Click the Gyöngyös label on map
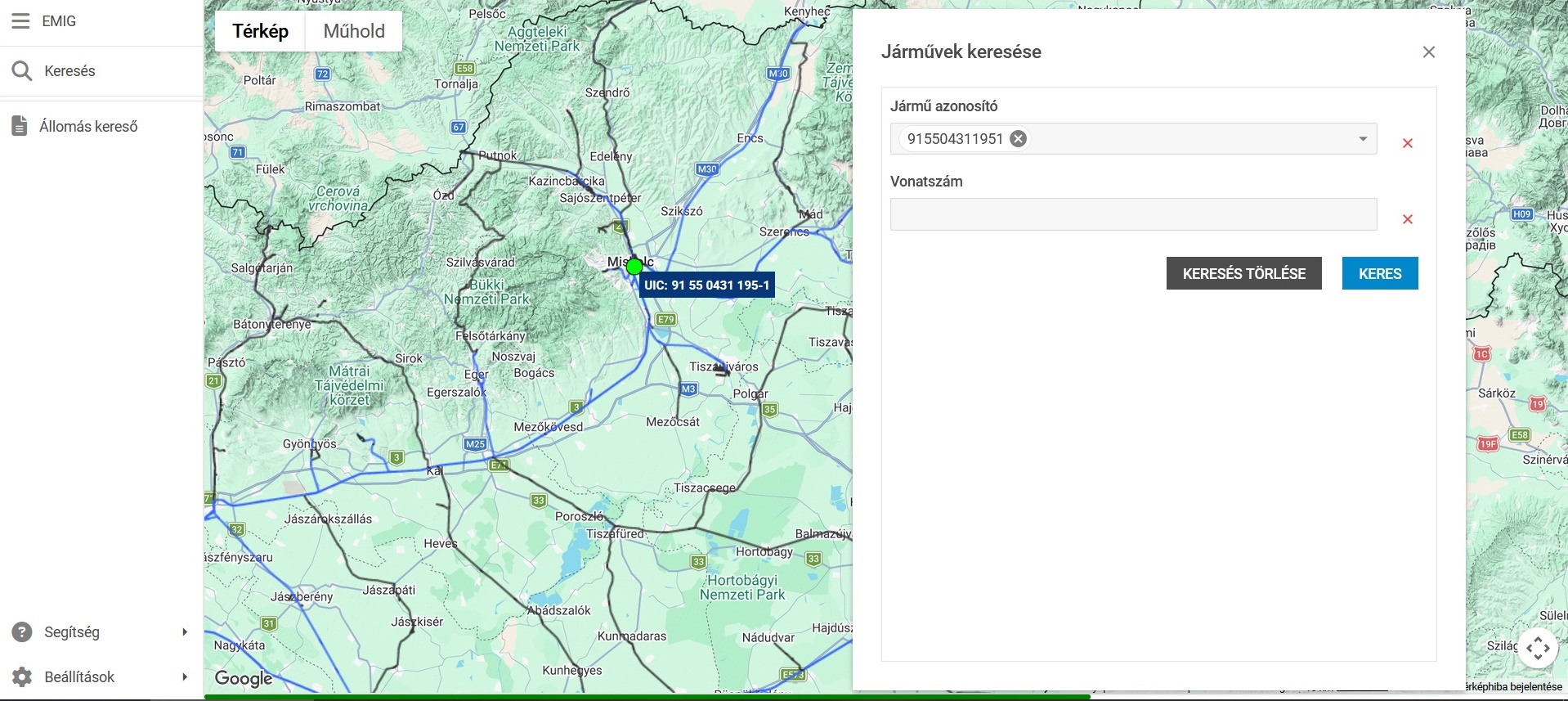Image resolution: width=1568 pixels, height=701 pixels. [x=310, y=444]
